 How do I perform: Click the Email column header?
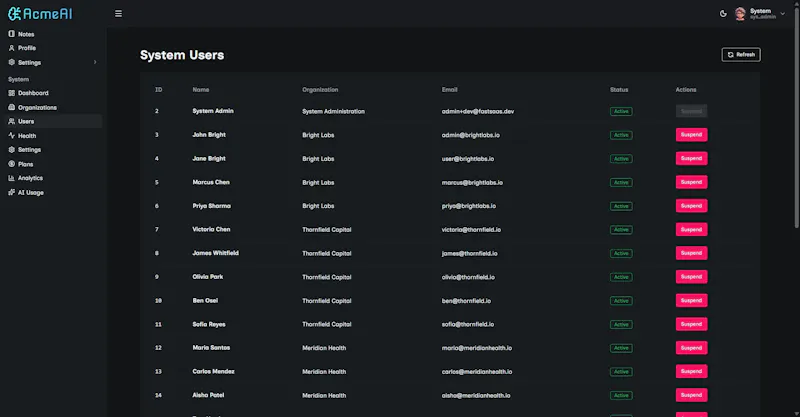[449, 90]
